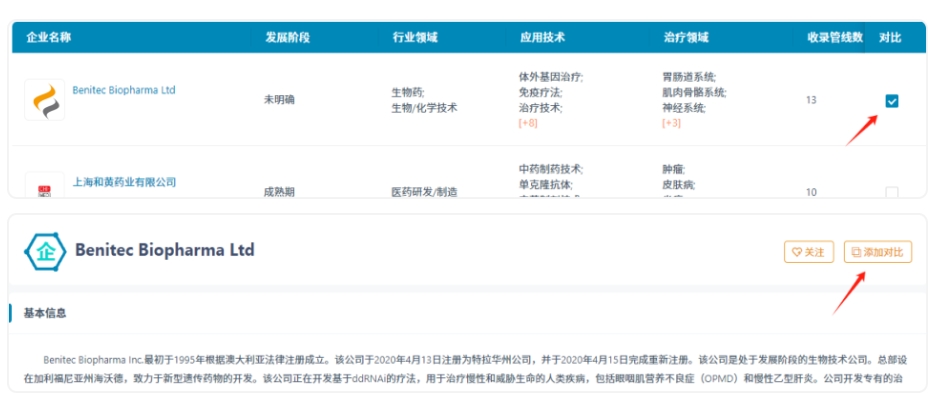Click the 单克隆抗体 technology text
The image size is (939, 400).
click(546, 185)
